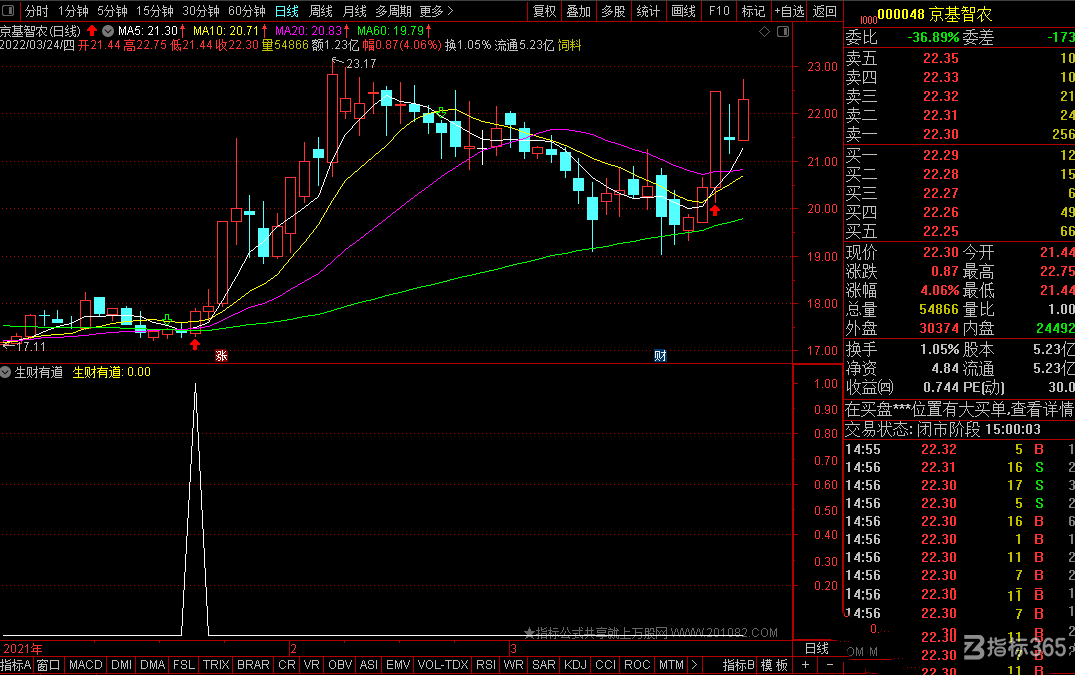Select RSI indicator

pyautogui.click(x=486, y=665)
